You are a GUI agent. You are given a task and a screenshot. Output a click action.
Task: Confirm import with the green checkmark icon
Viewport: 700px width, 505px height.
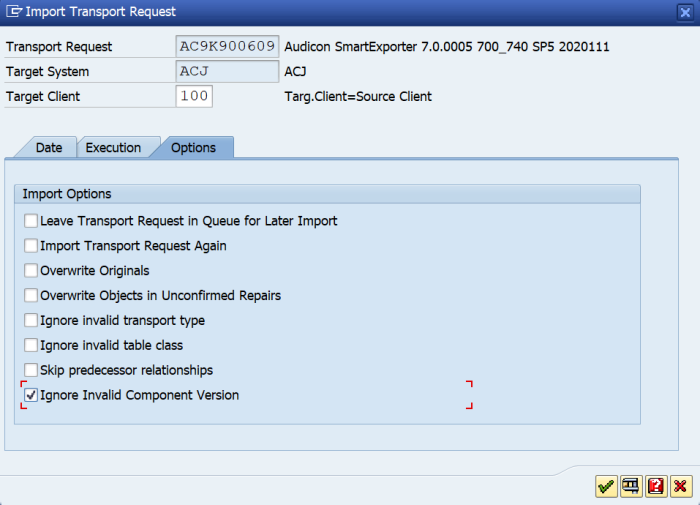pyautogui.click(x=606, y=486)
